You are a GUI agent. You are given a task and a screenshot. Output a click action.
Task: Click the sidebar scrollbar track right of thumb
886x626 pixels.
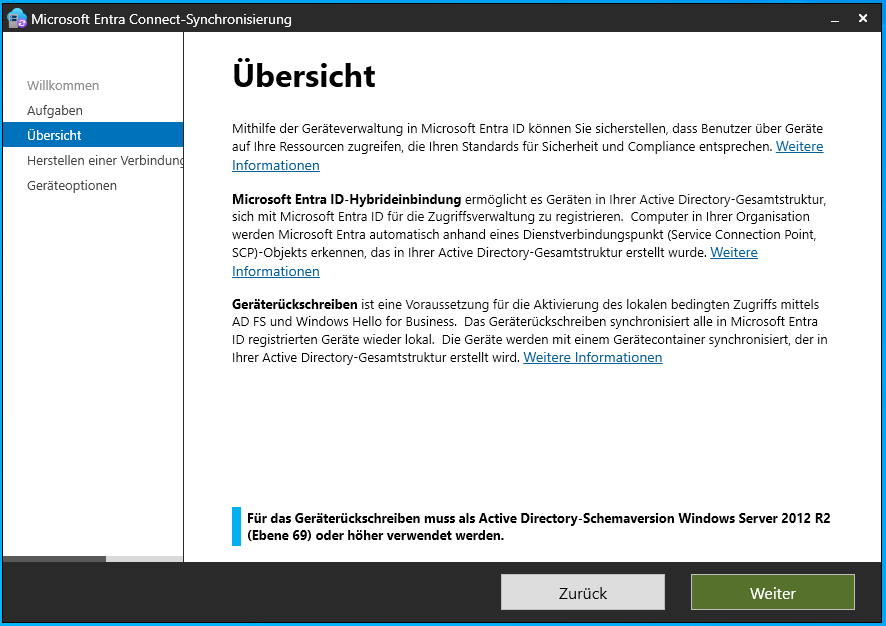coord(144,558)
